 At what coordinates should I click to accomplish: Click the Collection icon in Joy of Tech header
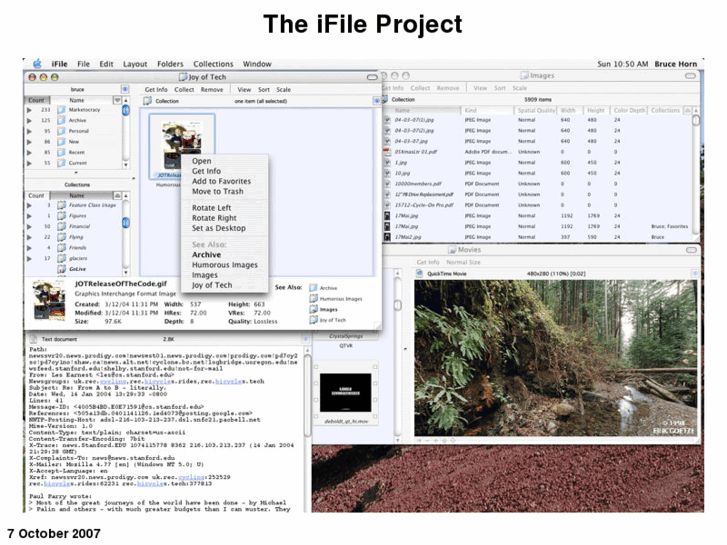point(147,101)
